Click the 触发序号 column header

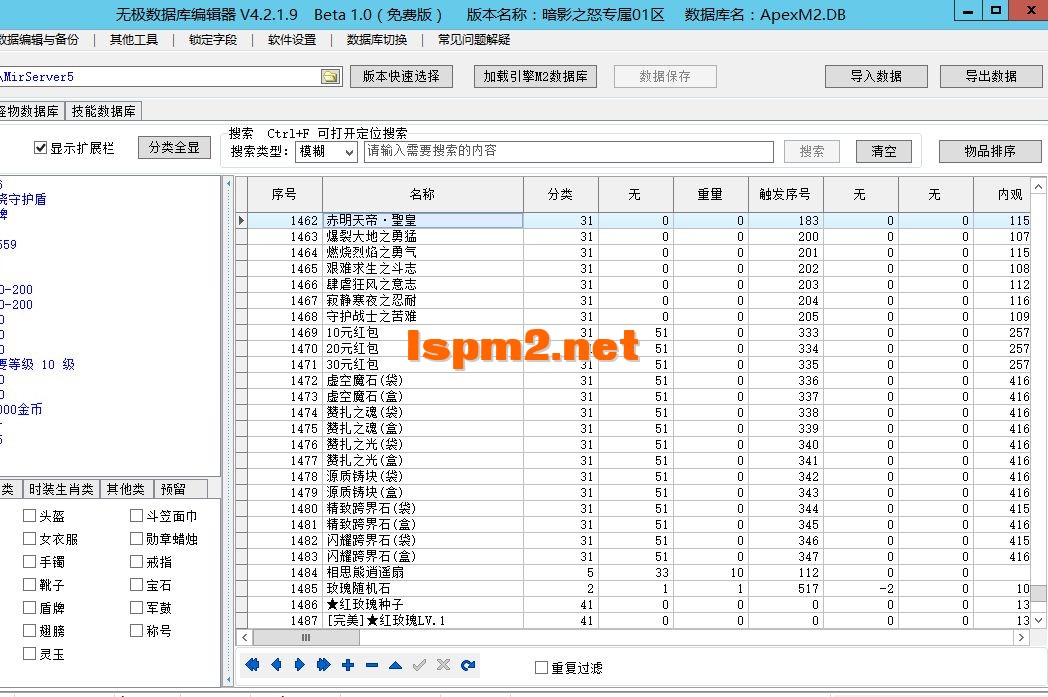pos(785,194)
